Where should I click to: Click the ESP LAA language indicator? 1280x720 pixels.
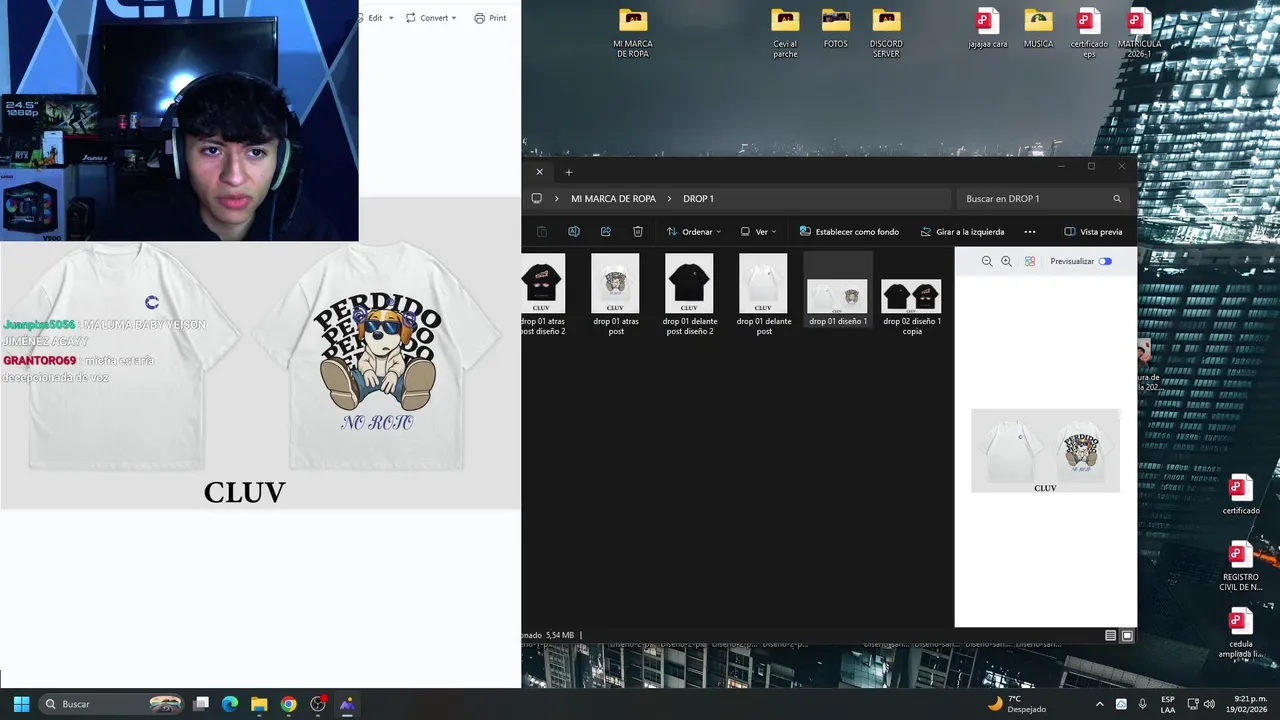tap(1168, 704)
